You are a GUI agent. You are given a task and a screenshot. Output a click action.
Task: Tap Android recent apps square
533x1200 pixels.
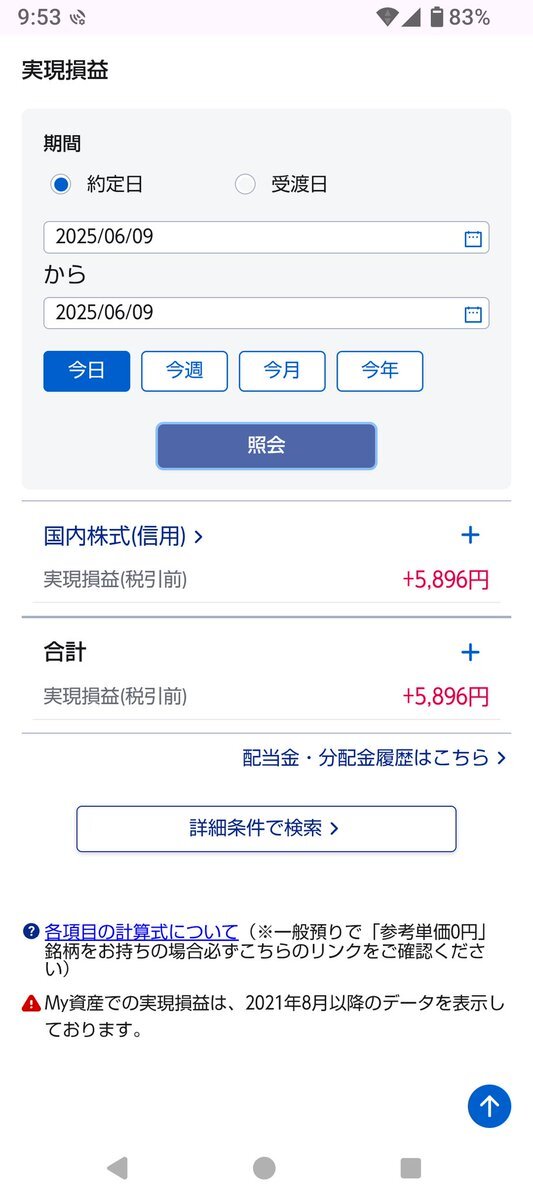(410, 1168)
